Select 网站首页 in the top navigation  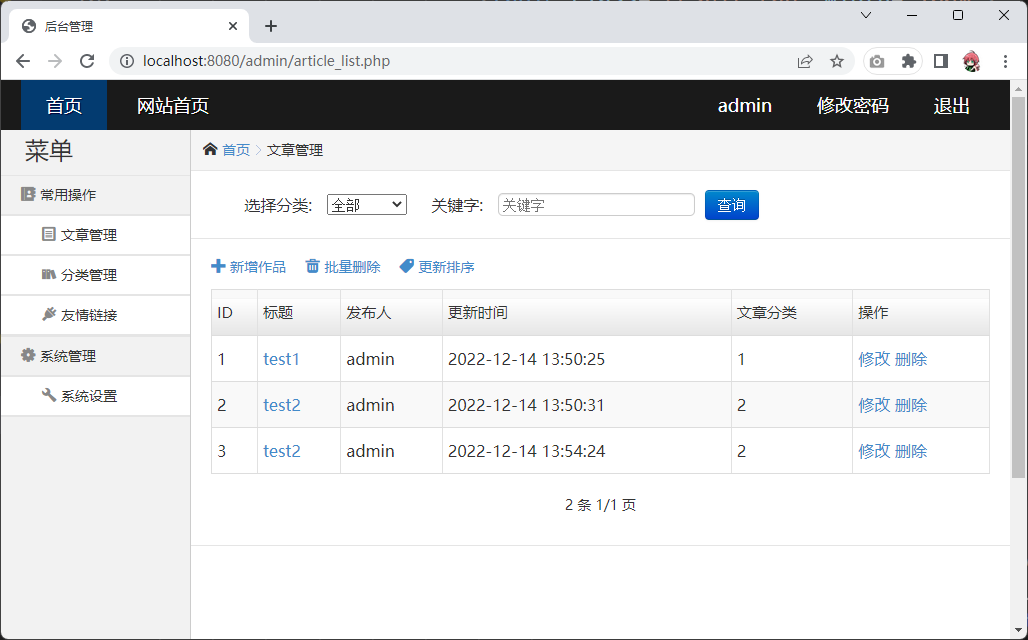tap(173, 106)
